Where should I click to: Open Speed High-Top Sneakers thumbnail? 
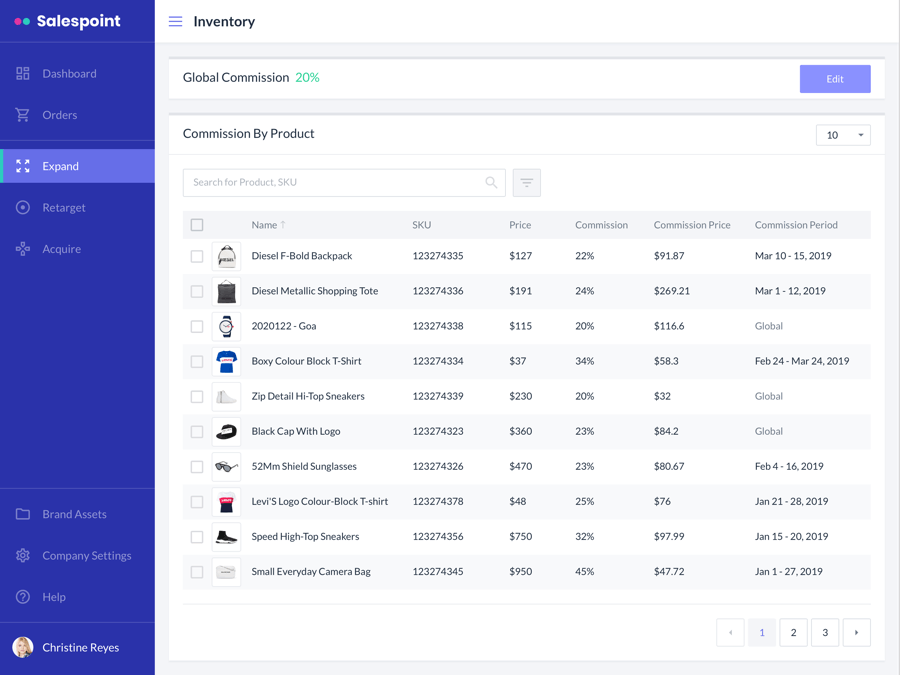(x=226, y=536)
